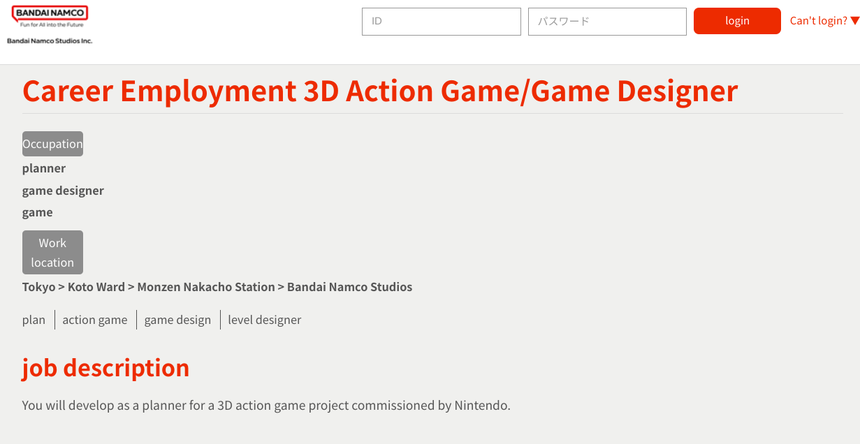
Task: Click the Work location label badge
Action: coord(53,252)
